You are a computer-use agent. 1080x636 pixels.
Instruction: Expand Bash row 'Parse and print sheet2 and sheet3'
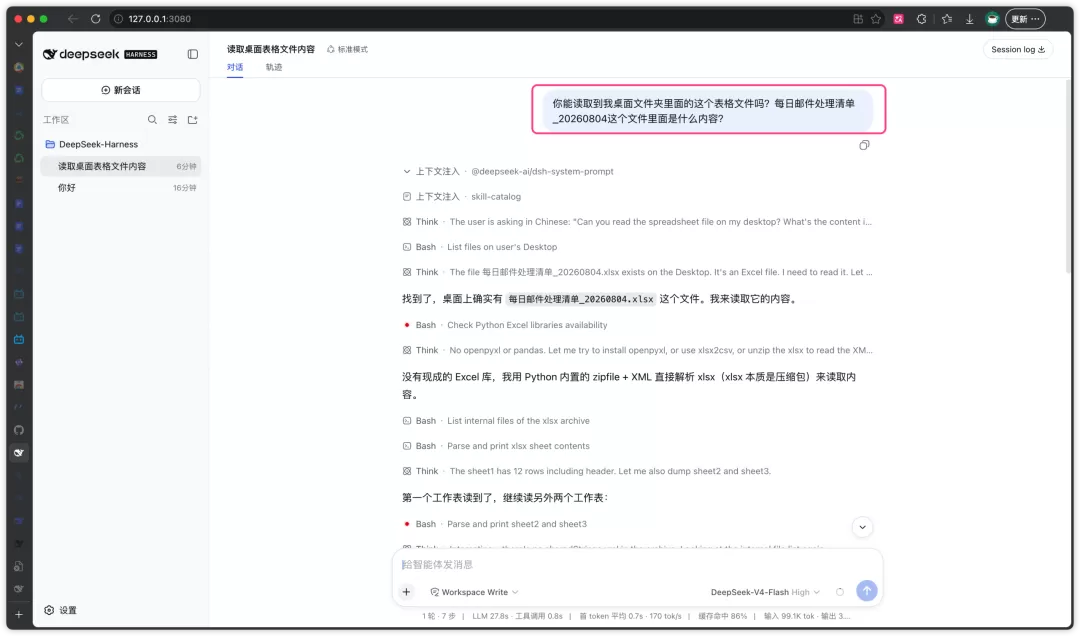point(495,524)
